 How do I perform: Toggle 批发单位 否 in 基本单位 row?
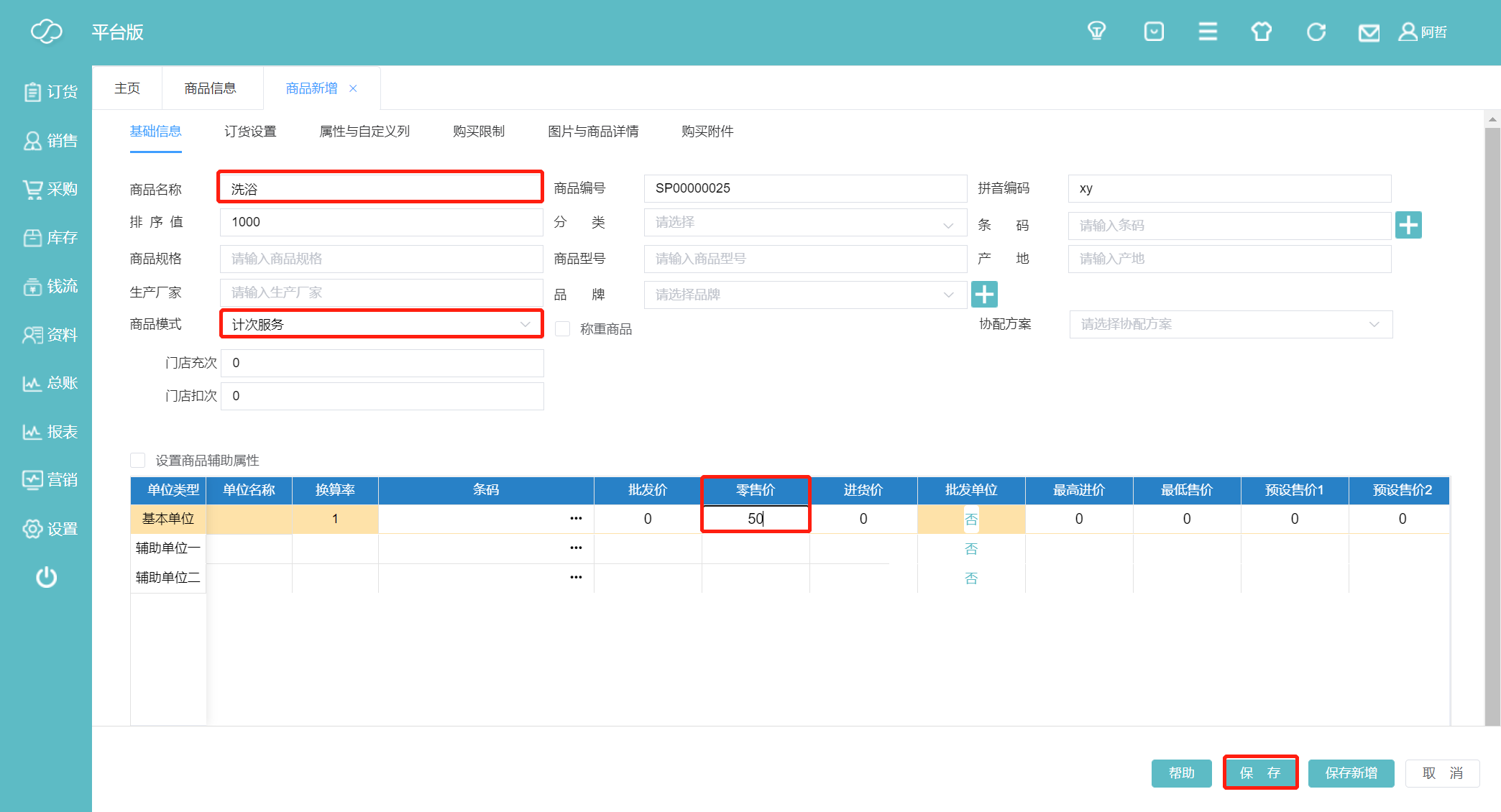[971, 519]
